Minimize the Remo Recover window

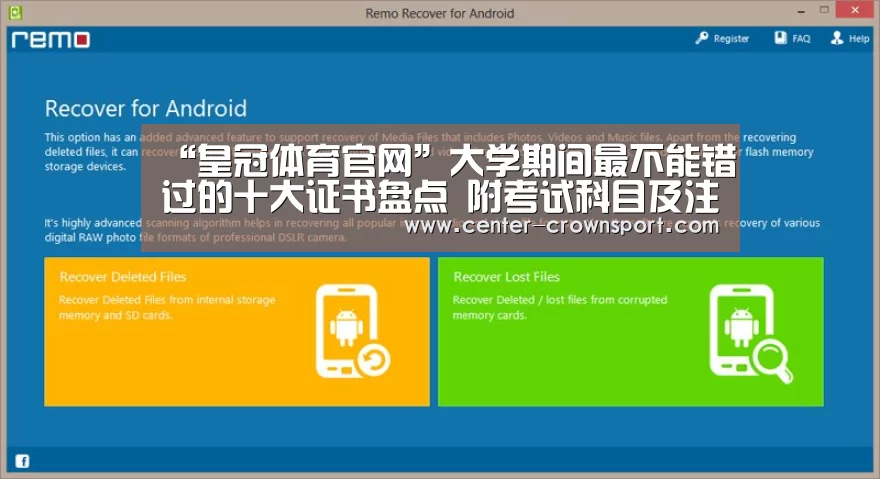[x=801, y=11]
